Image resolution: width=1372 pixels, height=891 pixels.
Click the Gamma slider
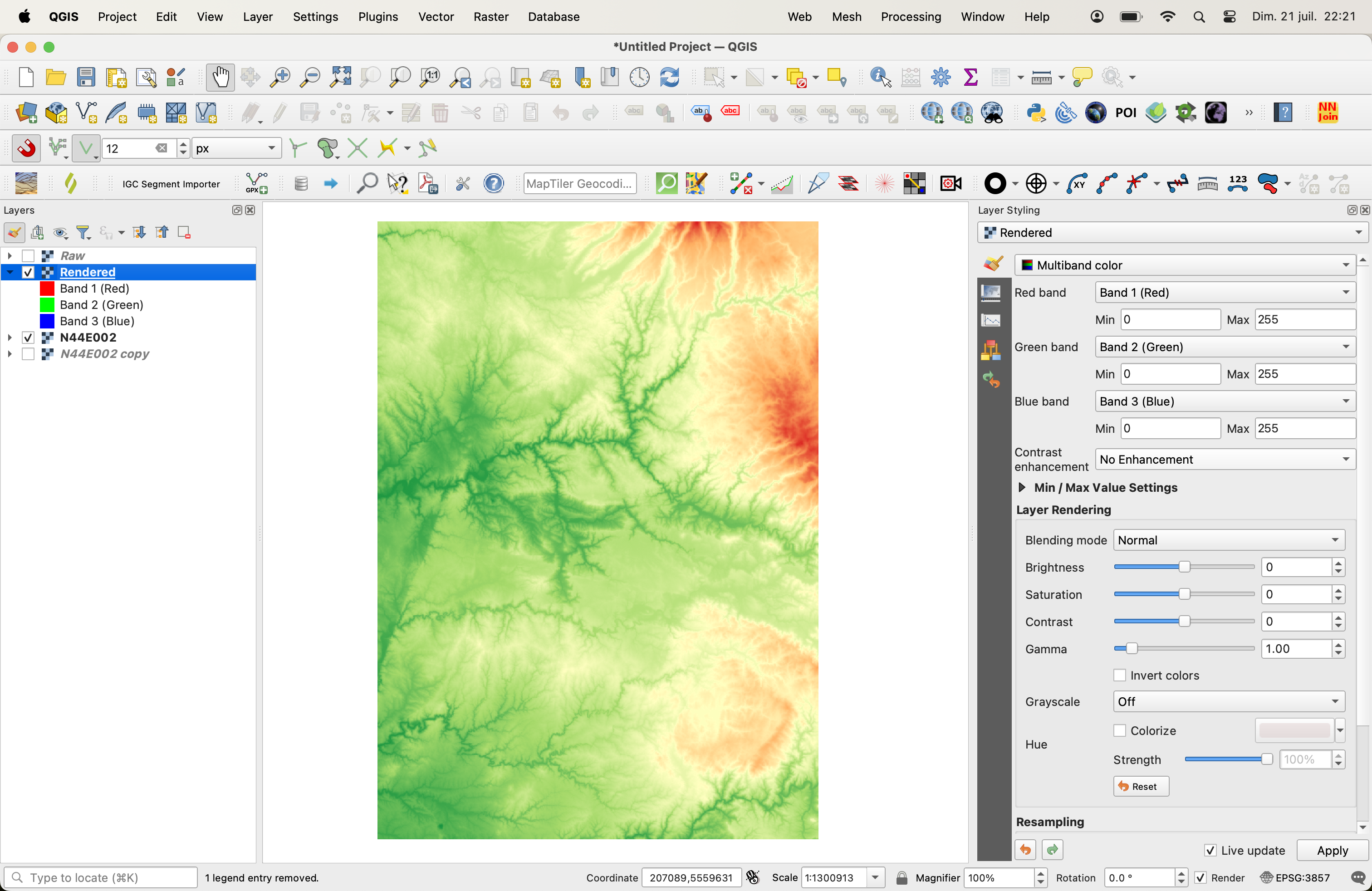click(1184, 649)
